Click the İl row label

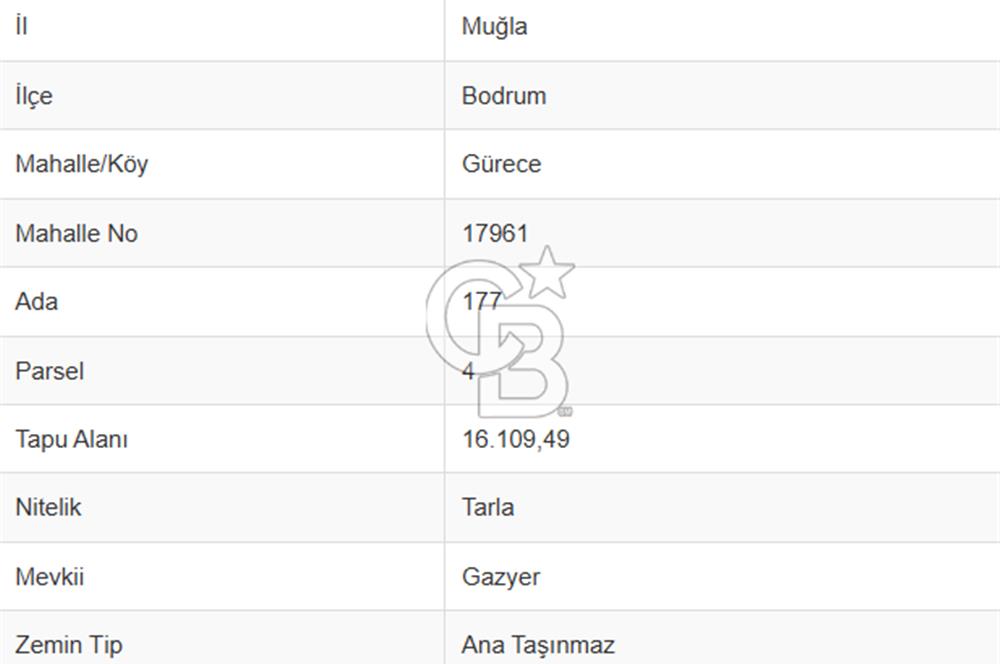pos(21,27)
